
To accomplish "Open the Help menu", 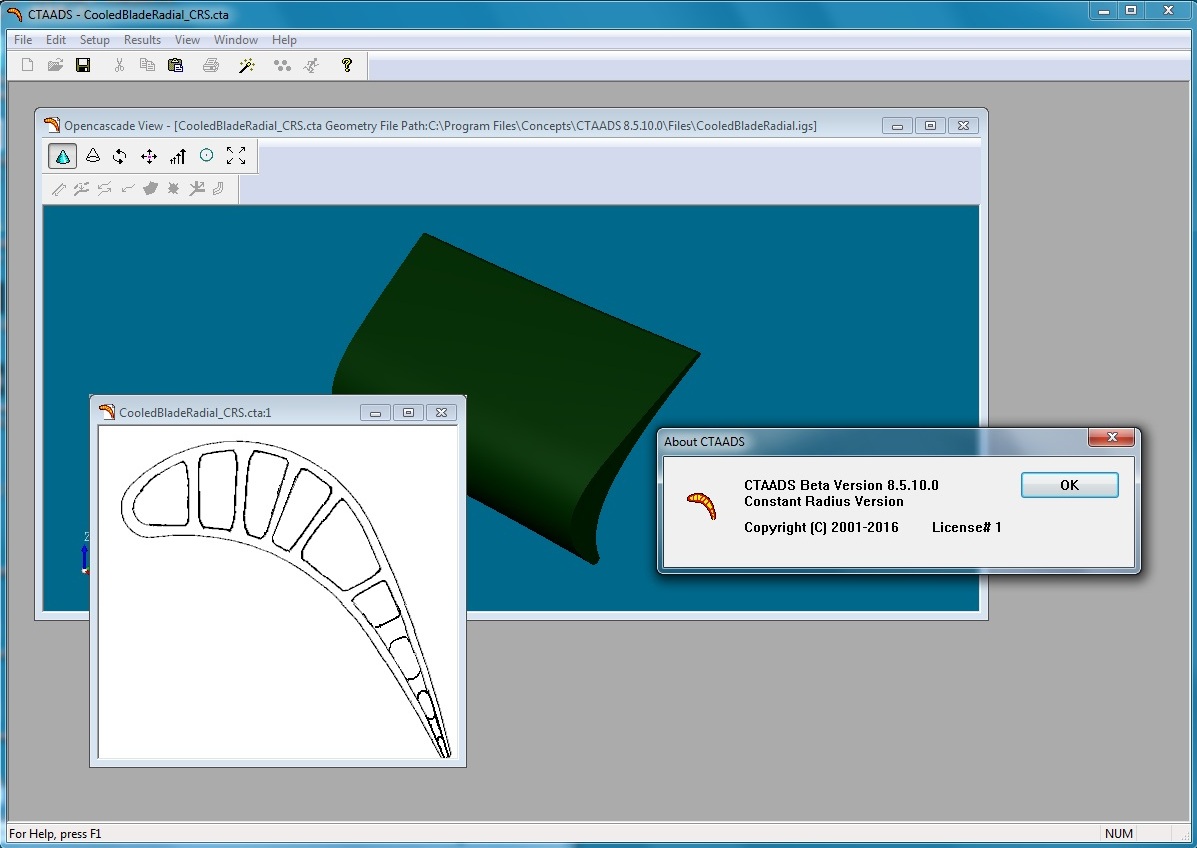I will click(284, 40).
